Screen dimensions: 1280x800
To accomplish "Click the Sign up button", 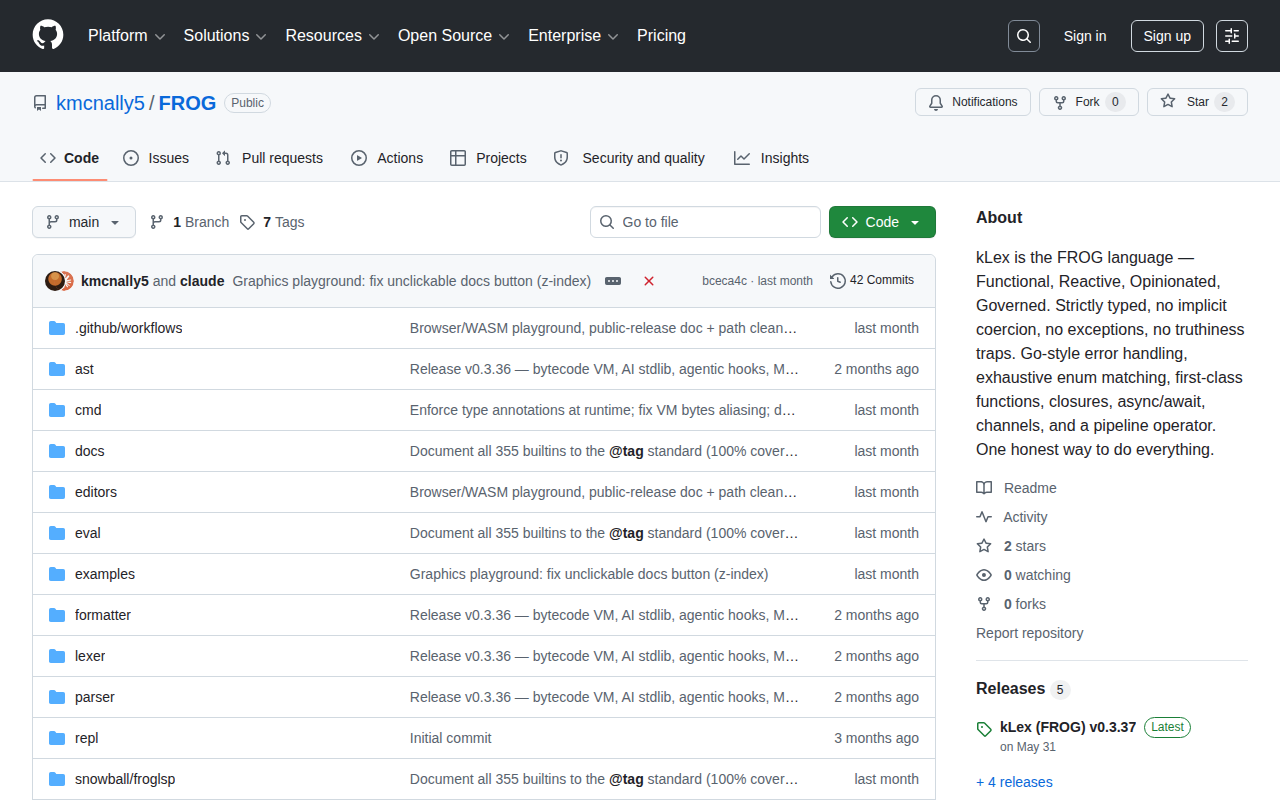I will (1167, 36).
